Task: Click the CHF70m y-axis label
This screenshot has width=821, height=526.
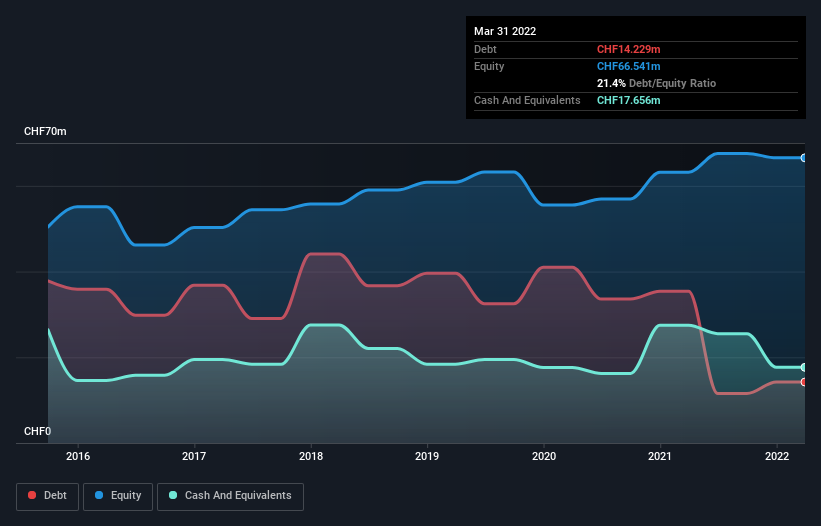Action: click(45, 131)
